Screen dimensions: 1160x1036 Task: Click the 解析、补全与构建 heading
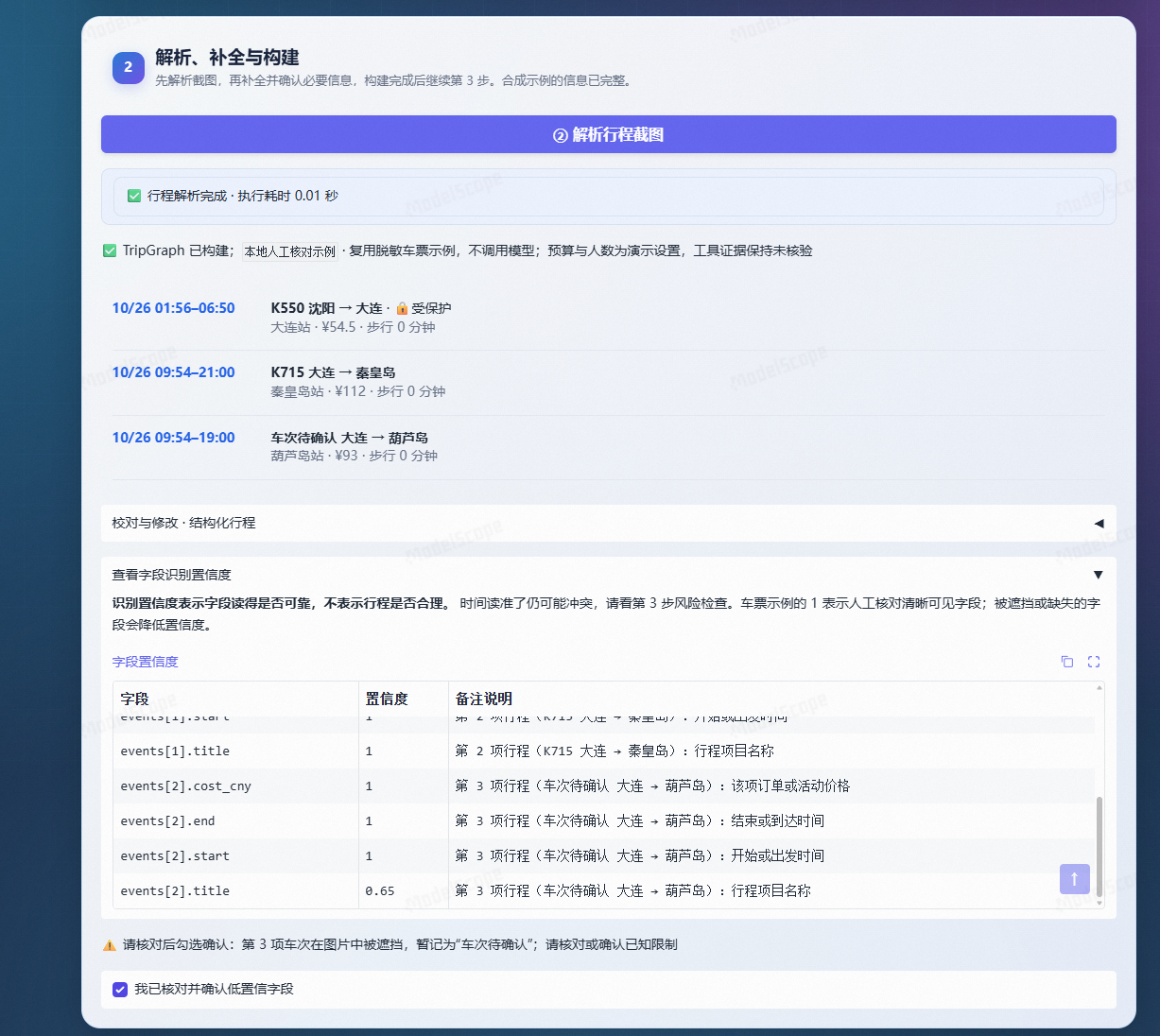point(227,58)
